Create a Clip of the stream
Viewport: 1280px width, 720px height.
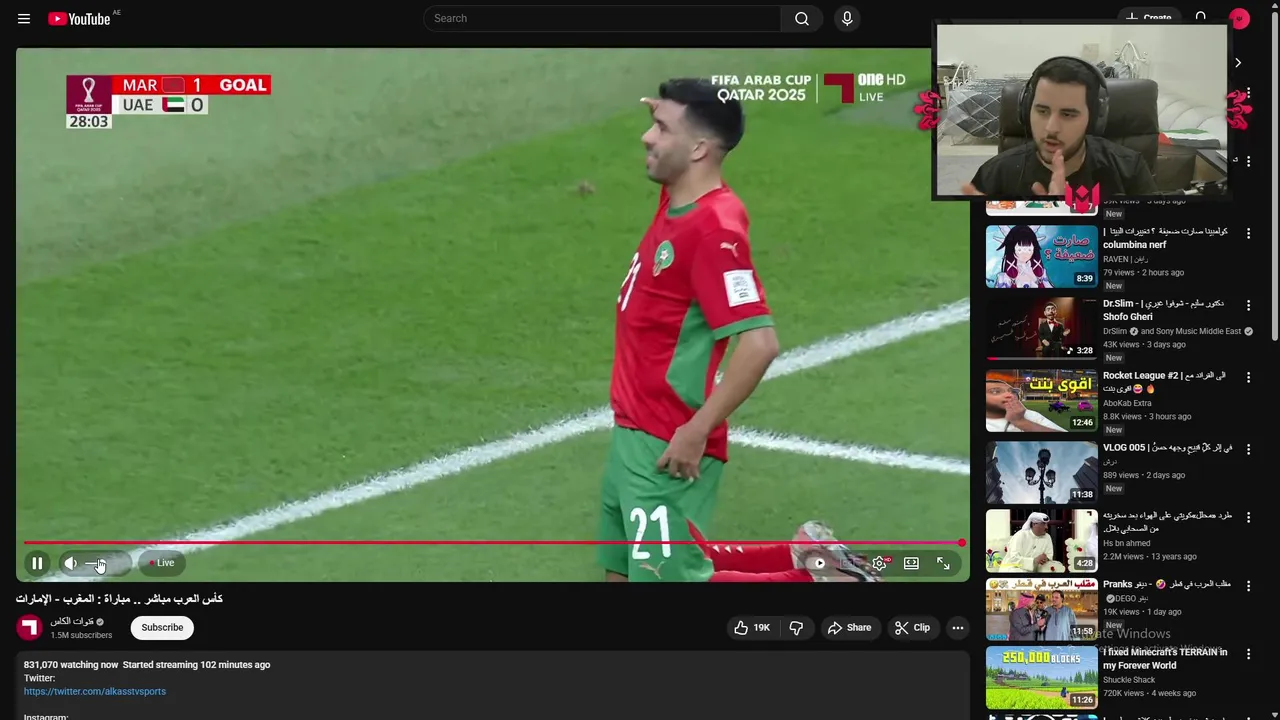point(912,627)
